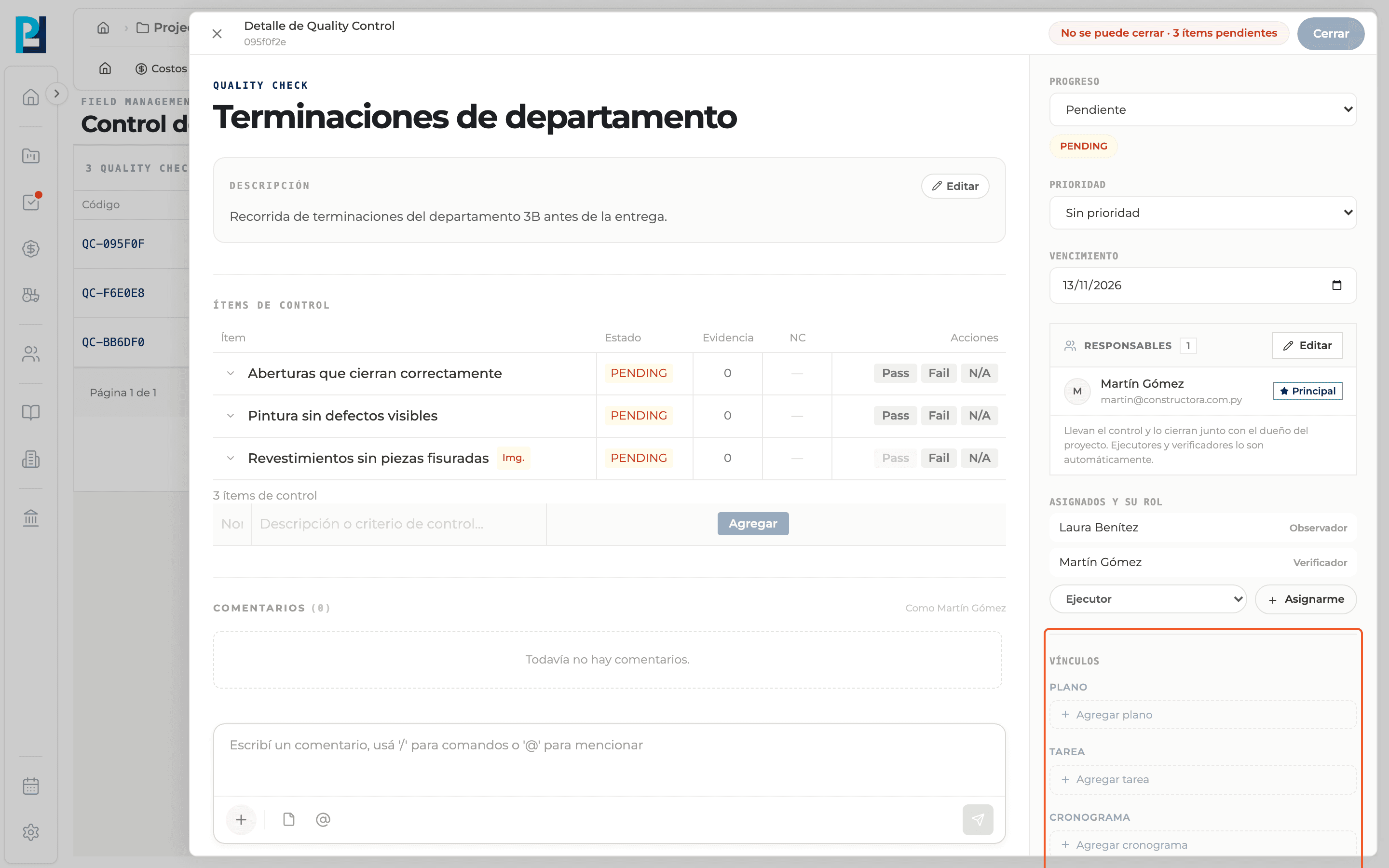Click the attach plus icon in comment box
This screenshot has height=868, width=1389.
coord(241,820)
